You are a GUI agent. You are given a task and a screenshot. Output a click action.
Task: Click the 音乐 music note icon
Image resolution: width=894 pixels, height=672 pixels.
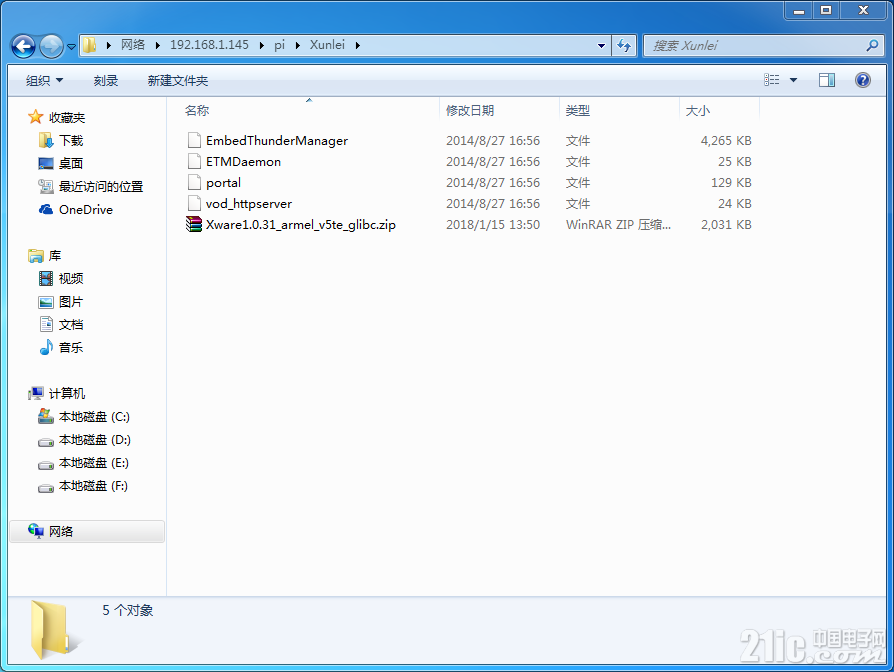(46, 347)
